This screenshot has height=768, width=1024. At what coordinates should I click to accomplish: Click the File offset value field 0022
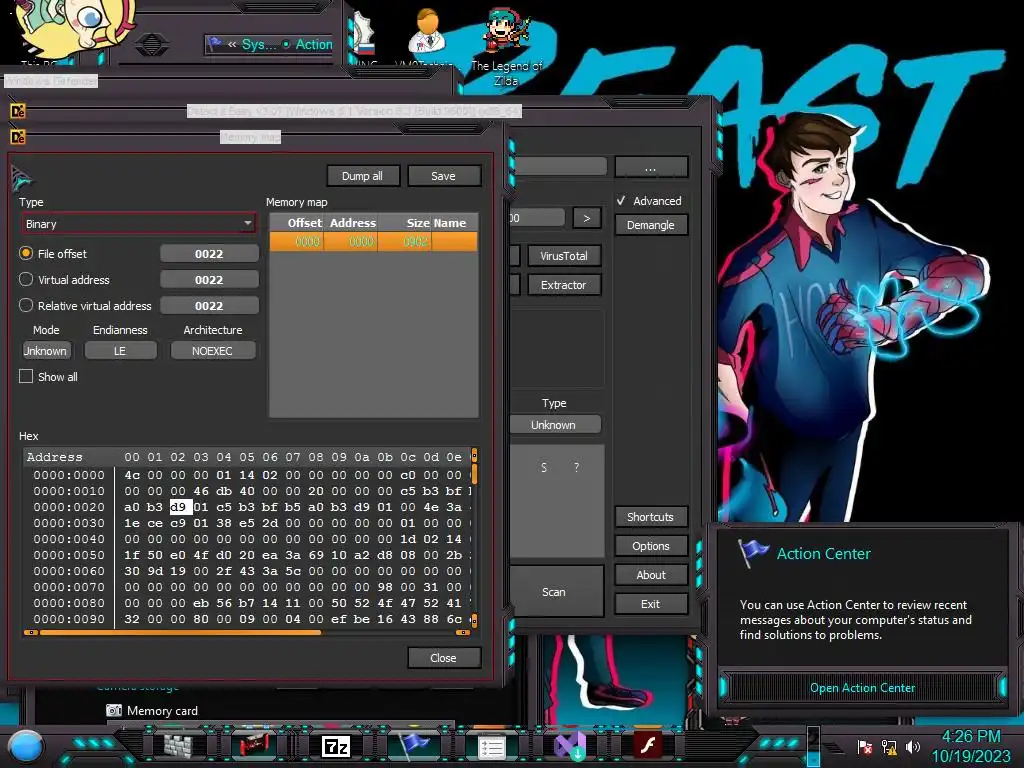tap(209, 253)
